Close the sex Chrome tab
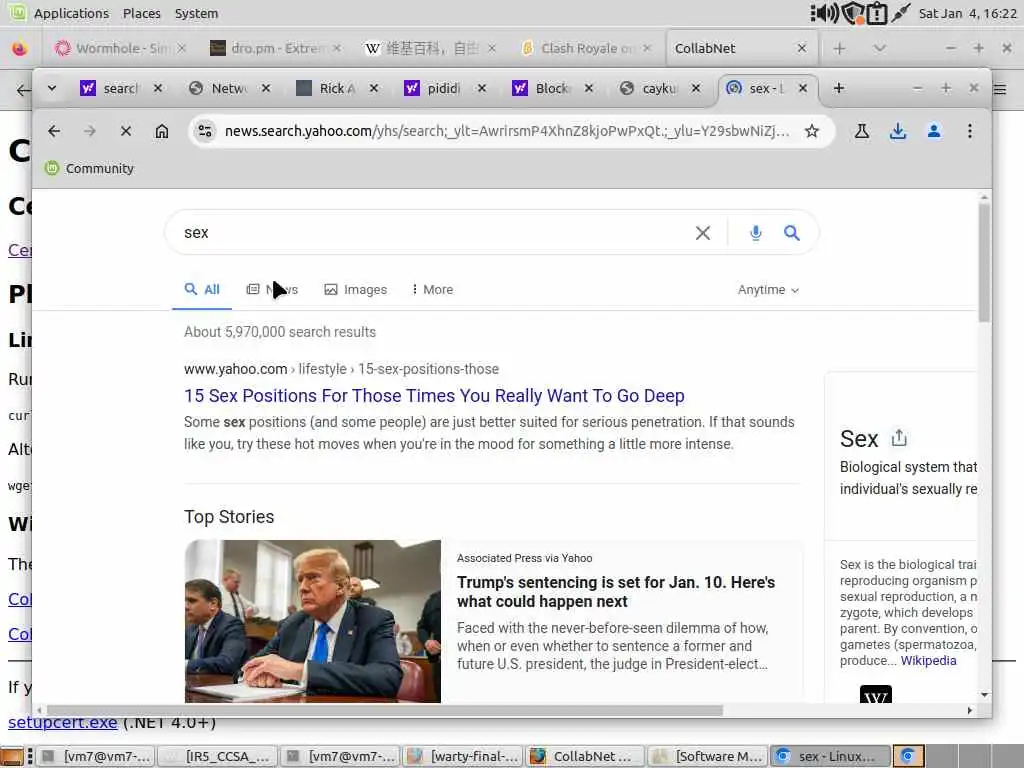The image size is (1024, 768). 803,88
